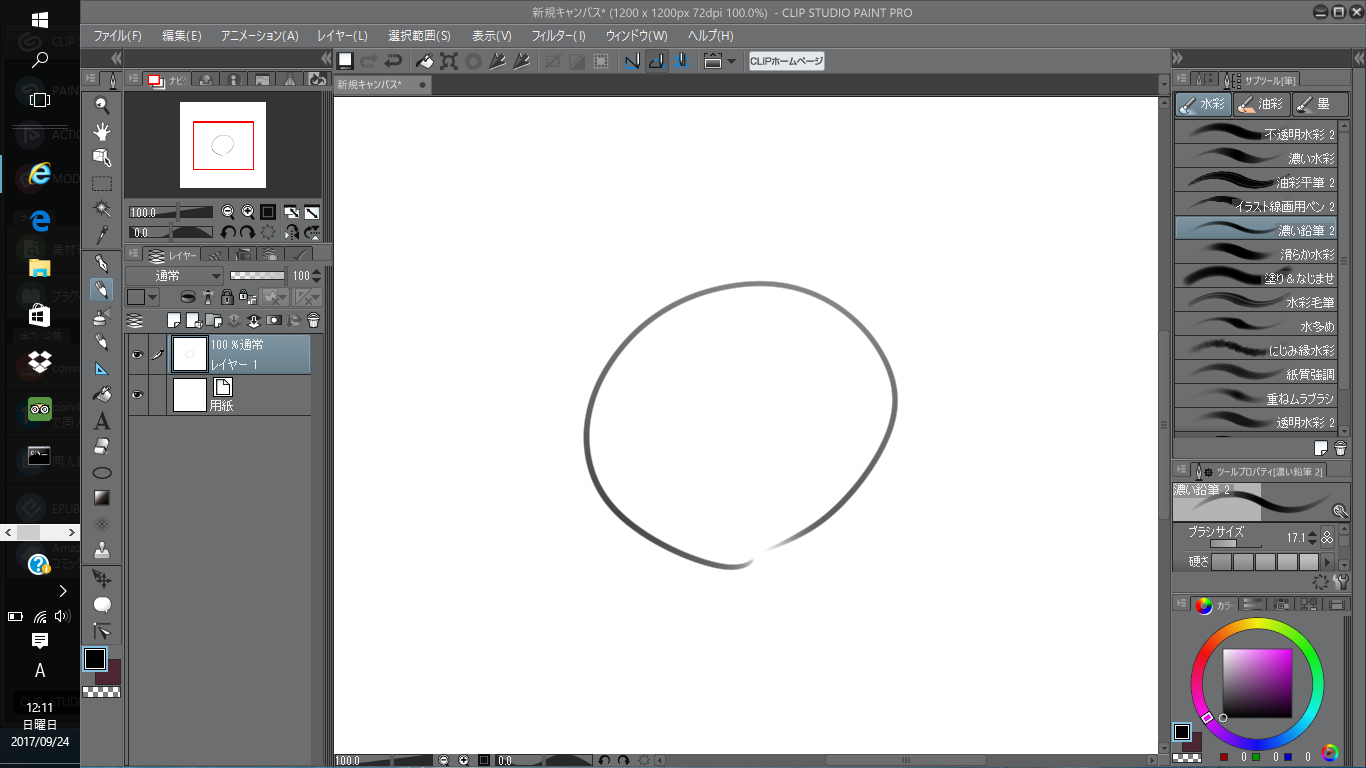Open the フィルター(I) menu
The height and width of the screenshot is (768, 1366).
[558, 35]
